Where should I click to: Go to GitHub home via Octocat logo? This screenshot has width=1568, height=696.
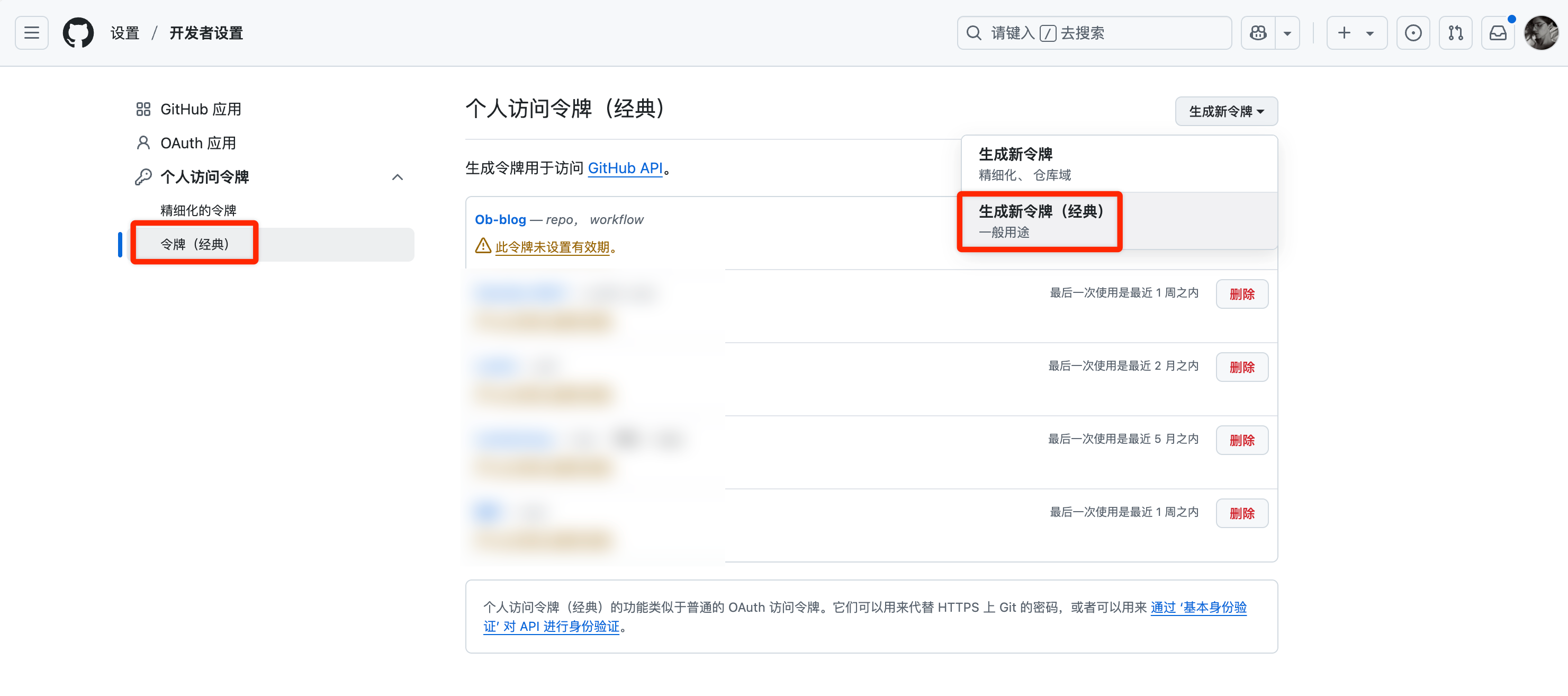[78, 33]
